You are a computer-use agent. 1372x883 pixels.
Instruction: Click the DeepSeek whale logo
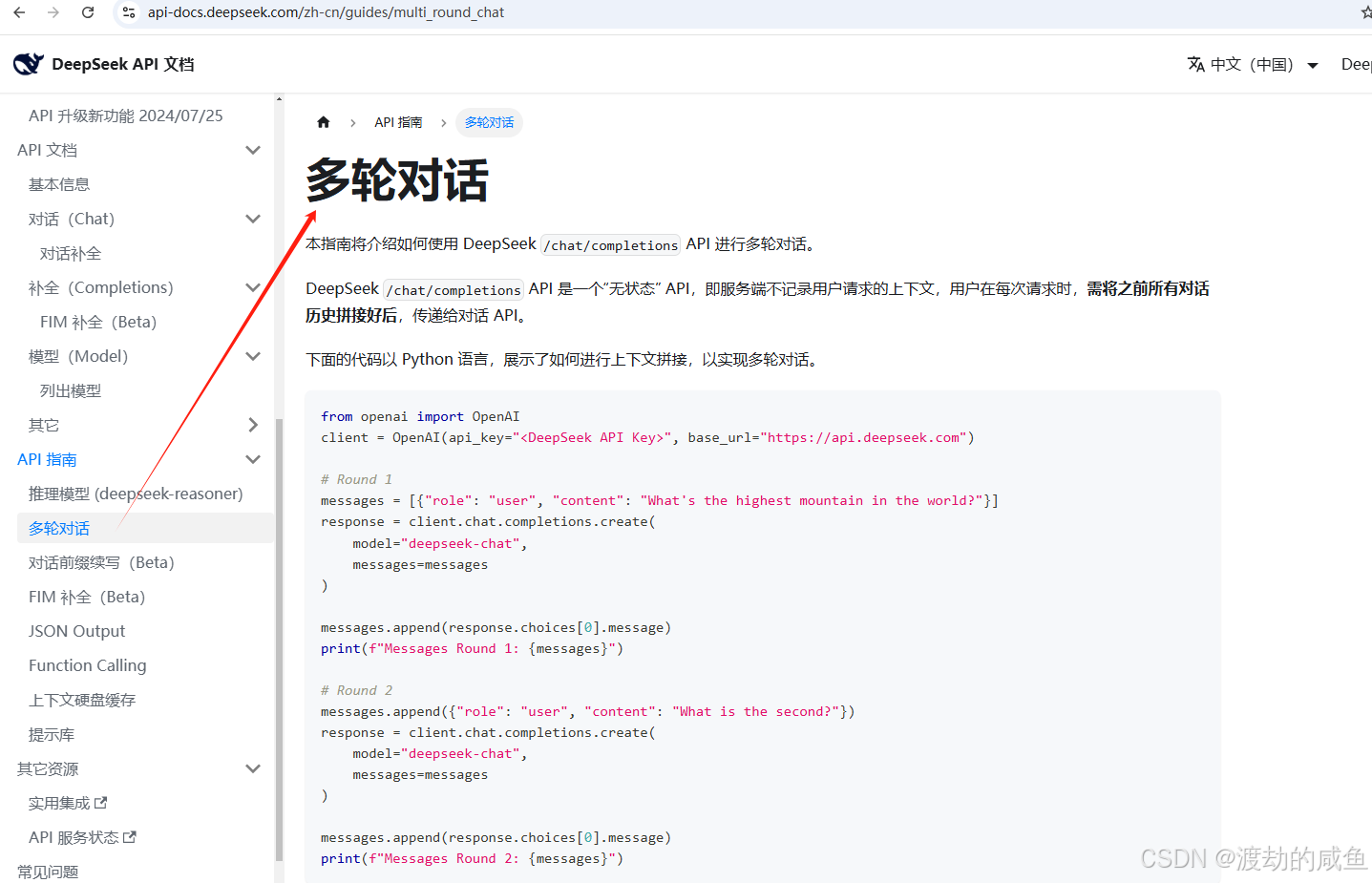point(29,64)
